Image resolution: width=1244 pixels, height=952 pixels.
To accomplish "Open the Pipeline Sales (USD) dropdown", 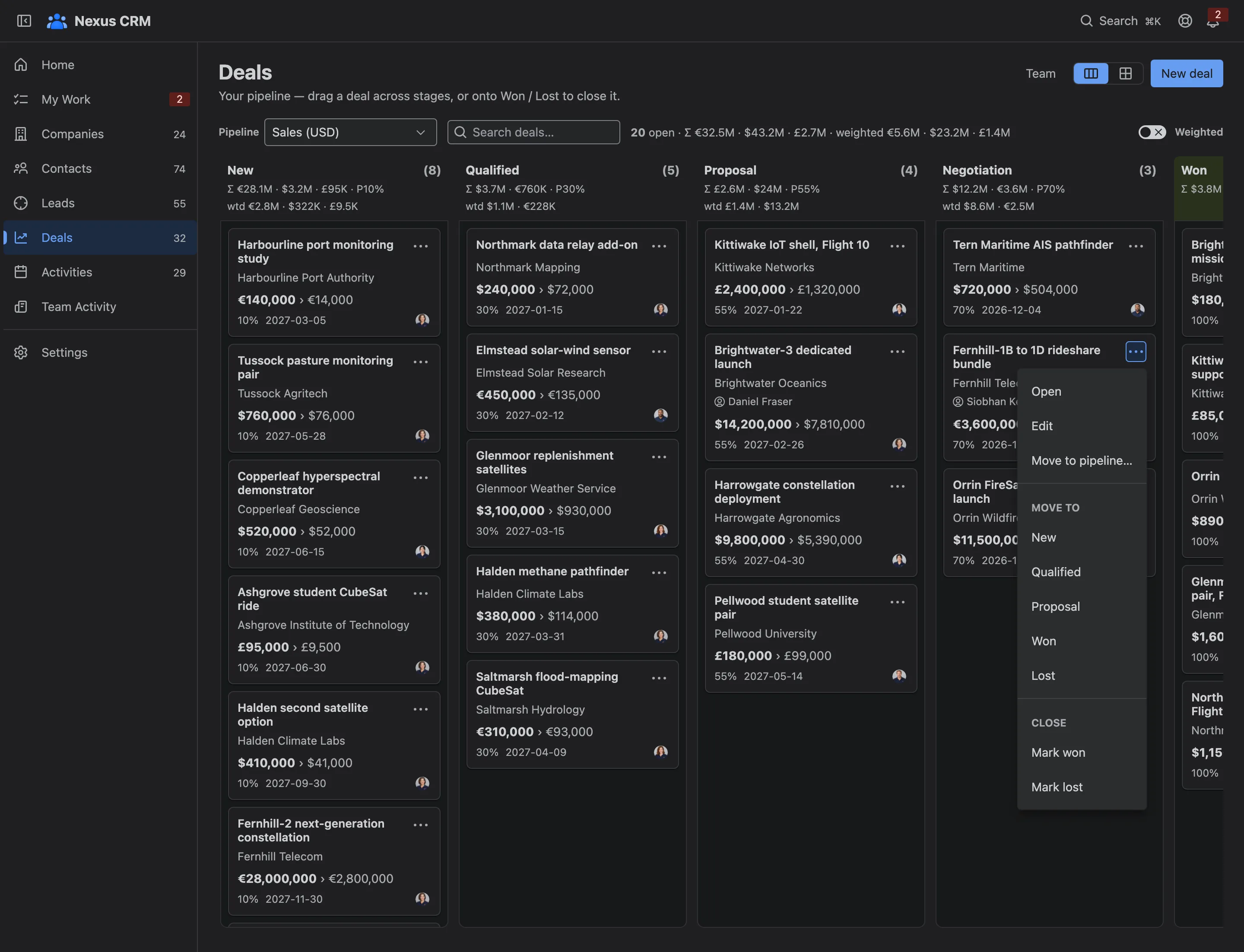I will point(350,132).
